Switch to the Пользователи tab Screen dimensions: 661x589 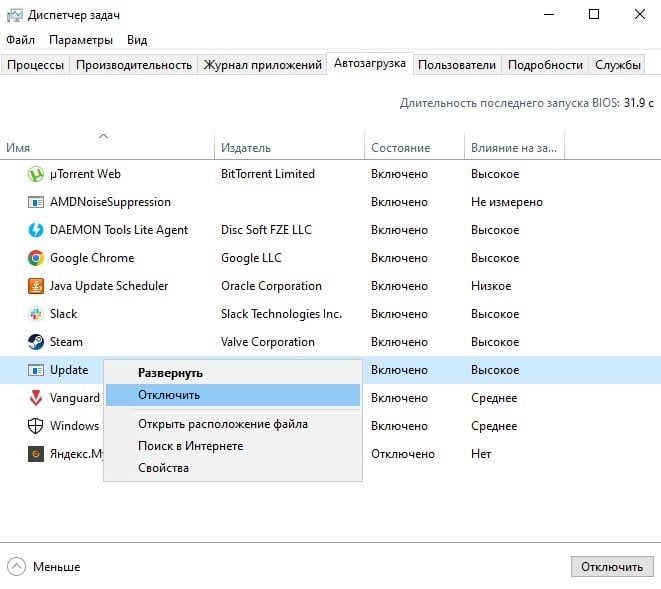click(x=457, y=65)
